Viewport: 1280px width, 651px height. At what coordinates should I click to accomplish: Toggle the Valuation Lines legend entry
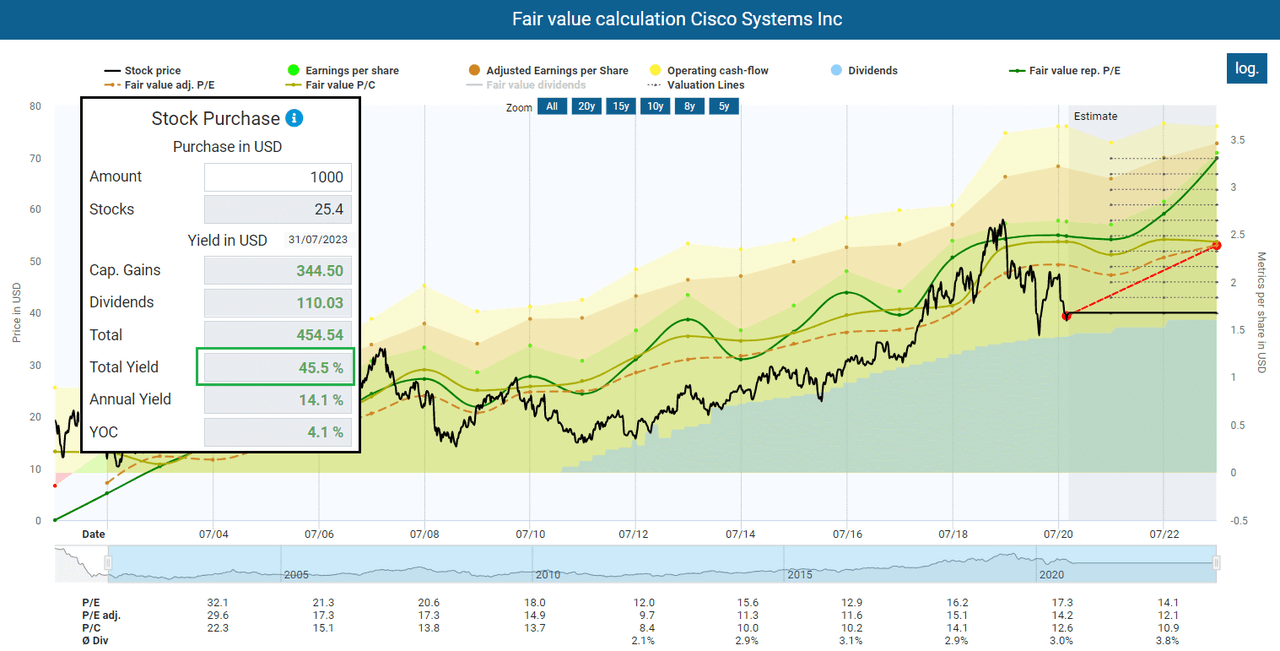pyautogui.click(x=697, y=85)
